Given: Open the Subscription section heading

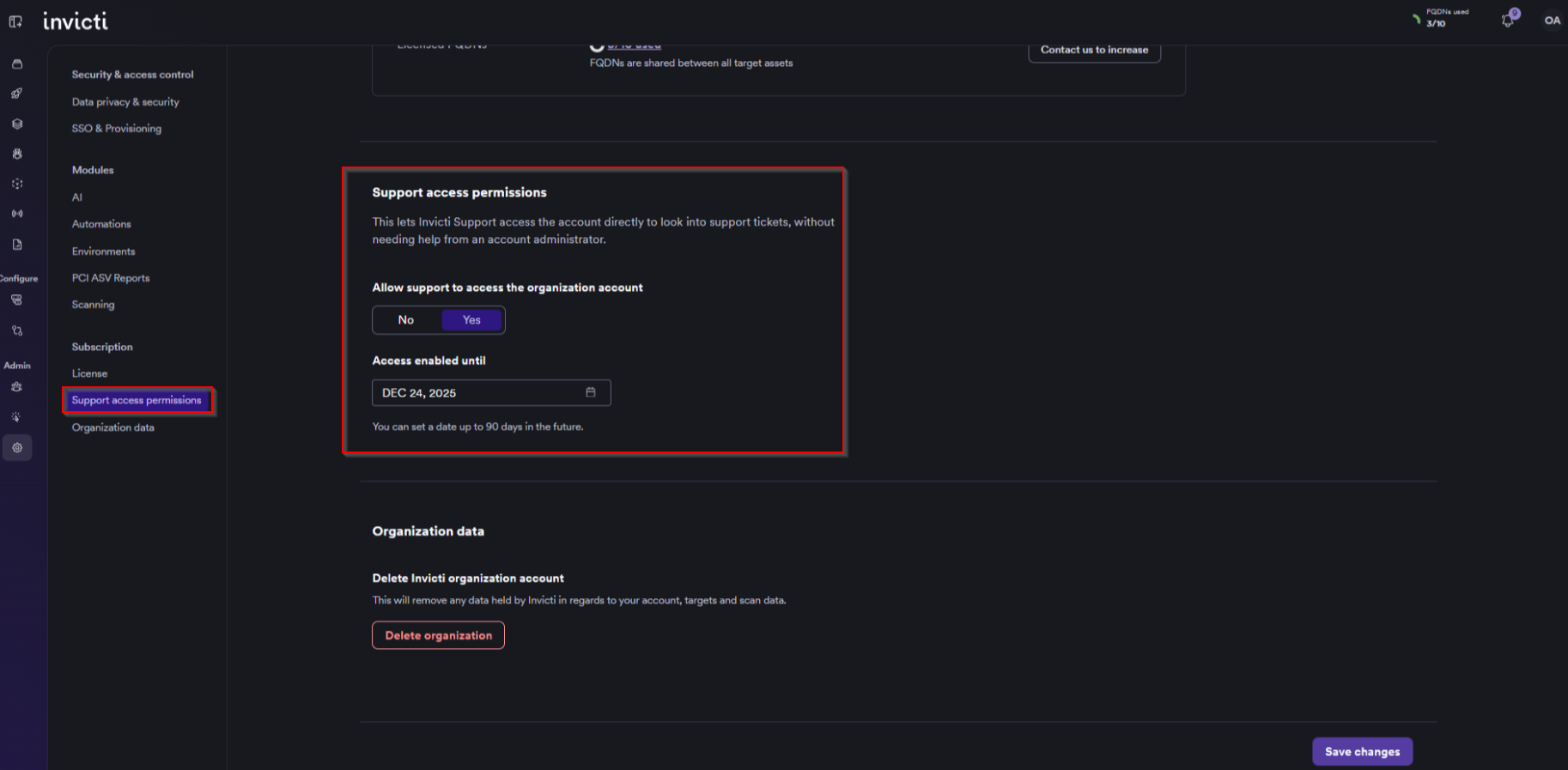Looking at the screenshot, I should [x=102, y=347].
